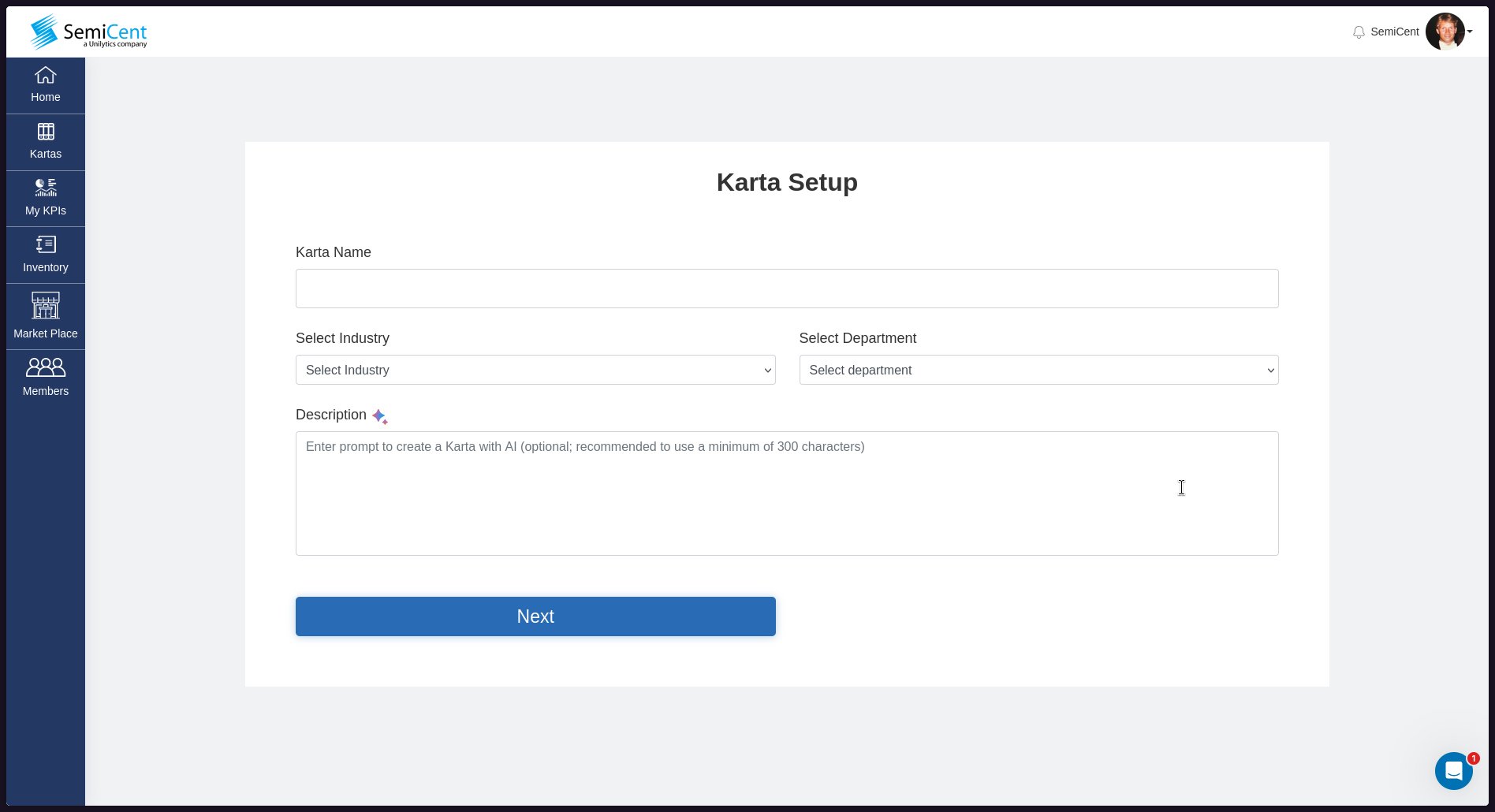Open the Market Place section
The image size is (1495, 812).
(x=45, y=315)
